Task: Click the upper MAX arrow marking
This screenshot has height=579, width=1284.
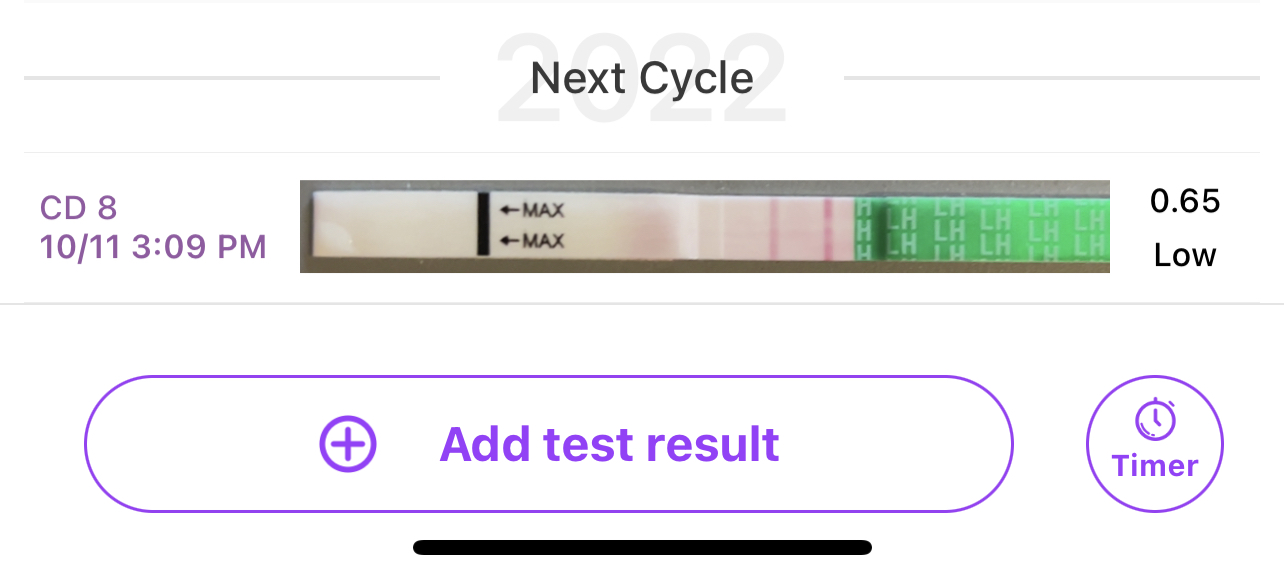Action: coord(532,210)
